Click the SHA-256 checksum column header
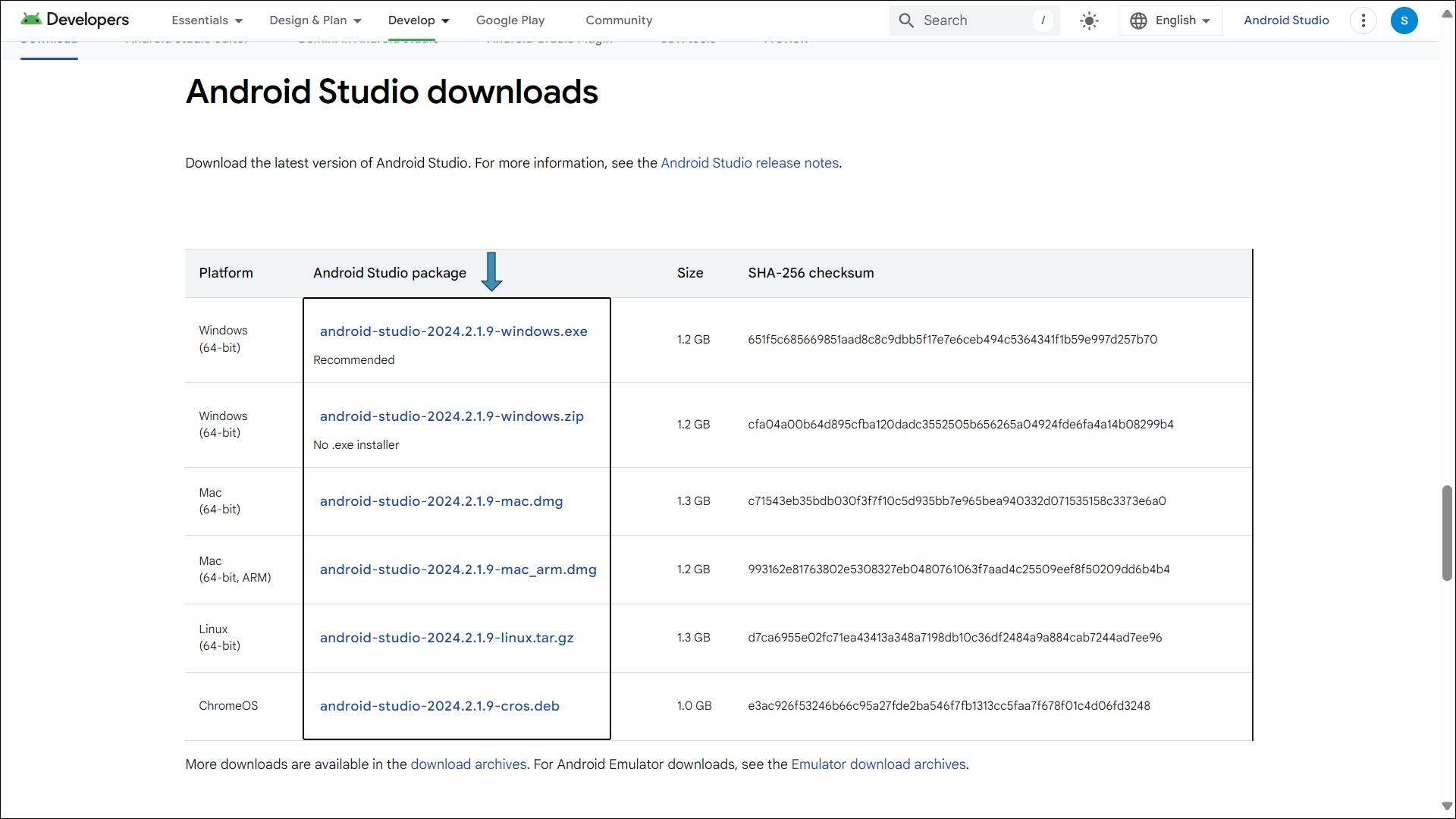Screen dimensions: 1456x819 pyautogui.click(x=811, y=273)
